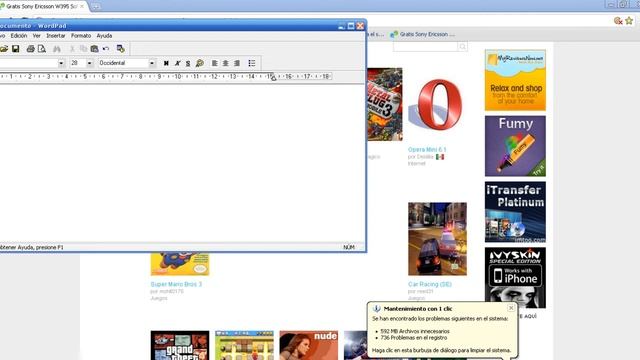
Task: Open the text color palette button
Action: tap(199, 63)
